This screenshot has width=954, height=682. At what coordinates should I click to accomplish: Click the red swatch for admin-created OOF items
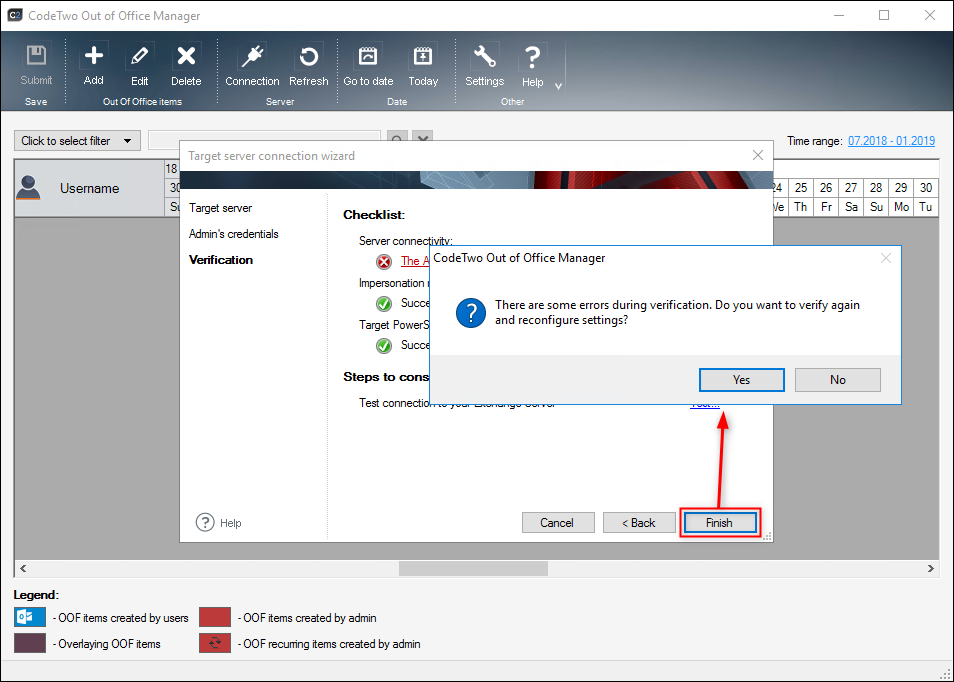[215, 617]
